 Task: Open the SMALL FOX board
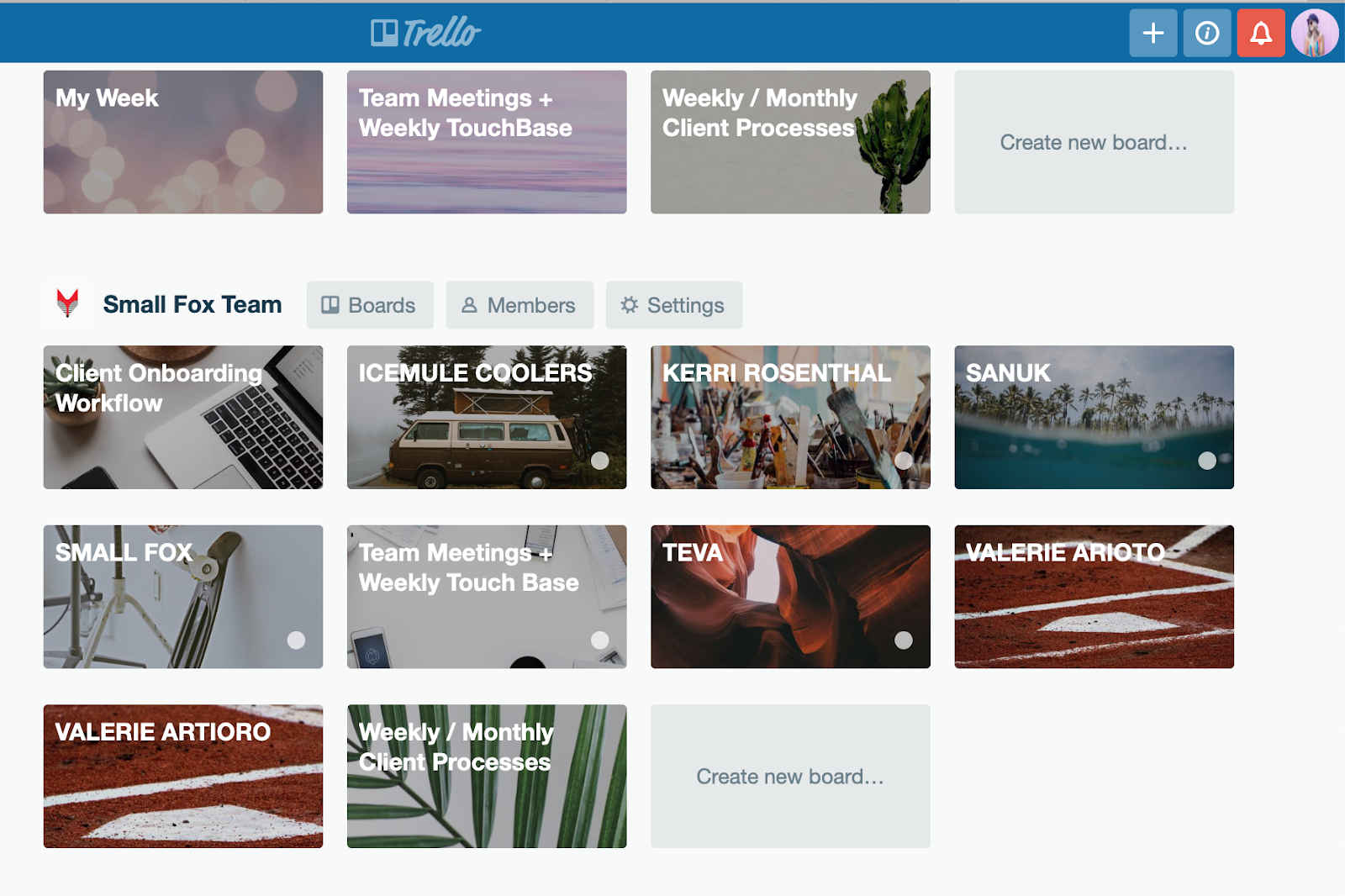pos(183,597)
